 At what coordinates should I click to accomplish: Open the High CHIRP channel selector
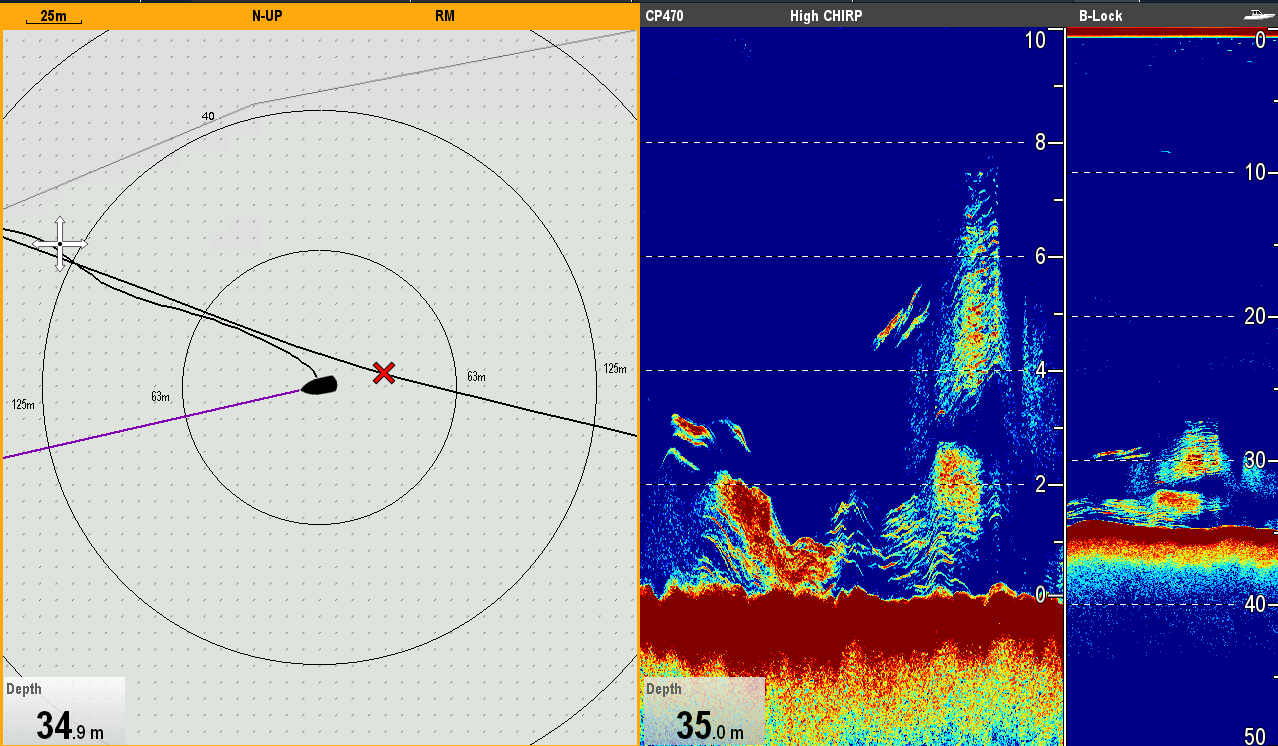tap(825, 16)
